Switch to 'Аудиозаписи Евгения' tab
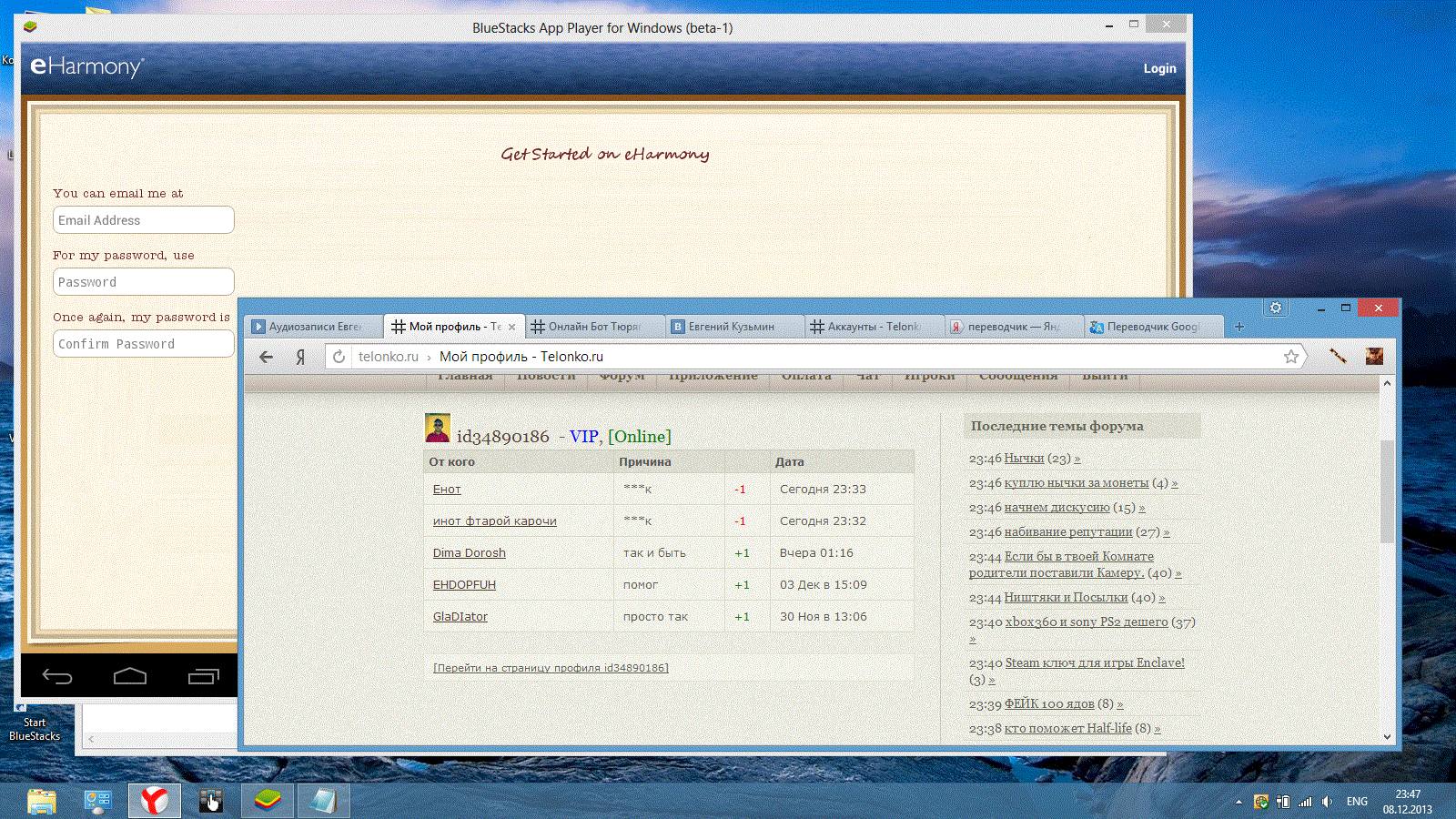 (x=314, y=327)
